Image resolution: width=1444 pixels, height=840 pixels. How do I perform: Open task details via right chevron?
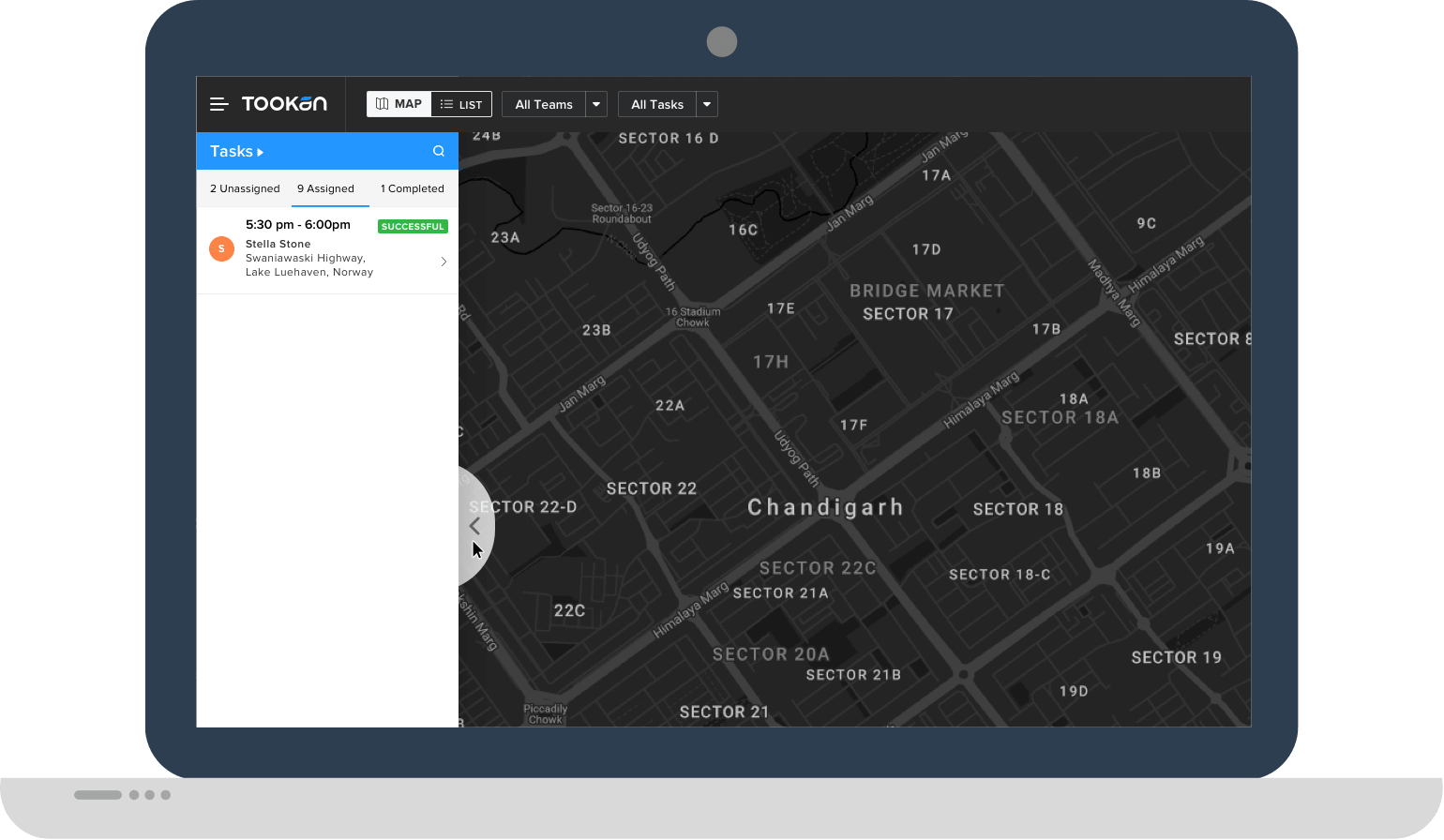[x=444, y=262]
